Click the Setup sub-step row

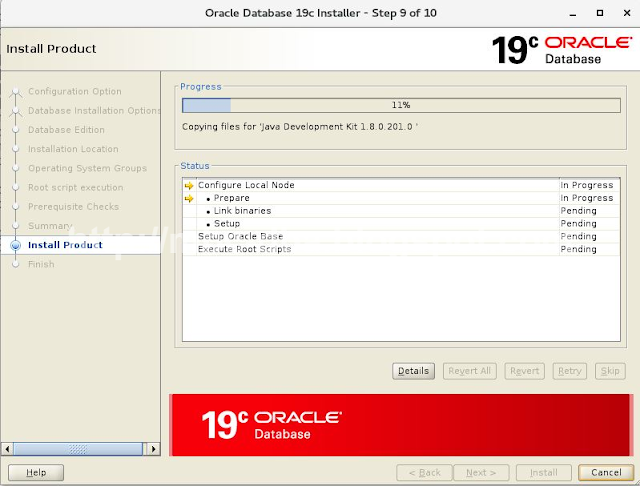(401, 224)
